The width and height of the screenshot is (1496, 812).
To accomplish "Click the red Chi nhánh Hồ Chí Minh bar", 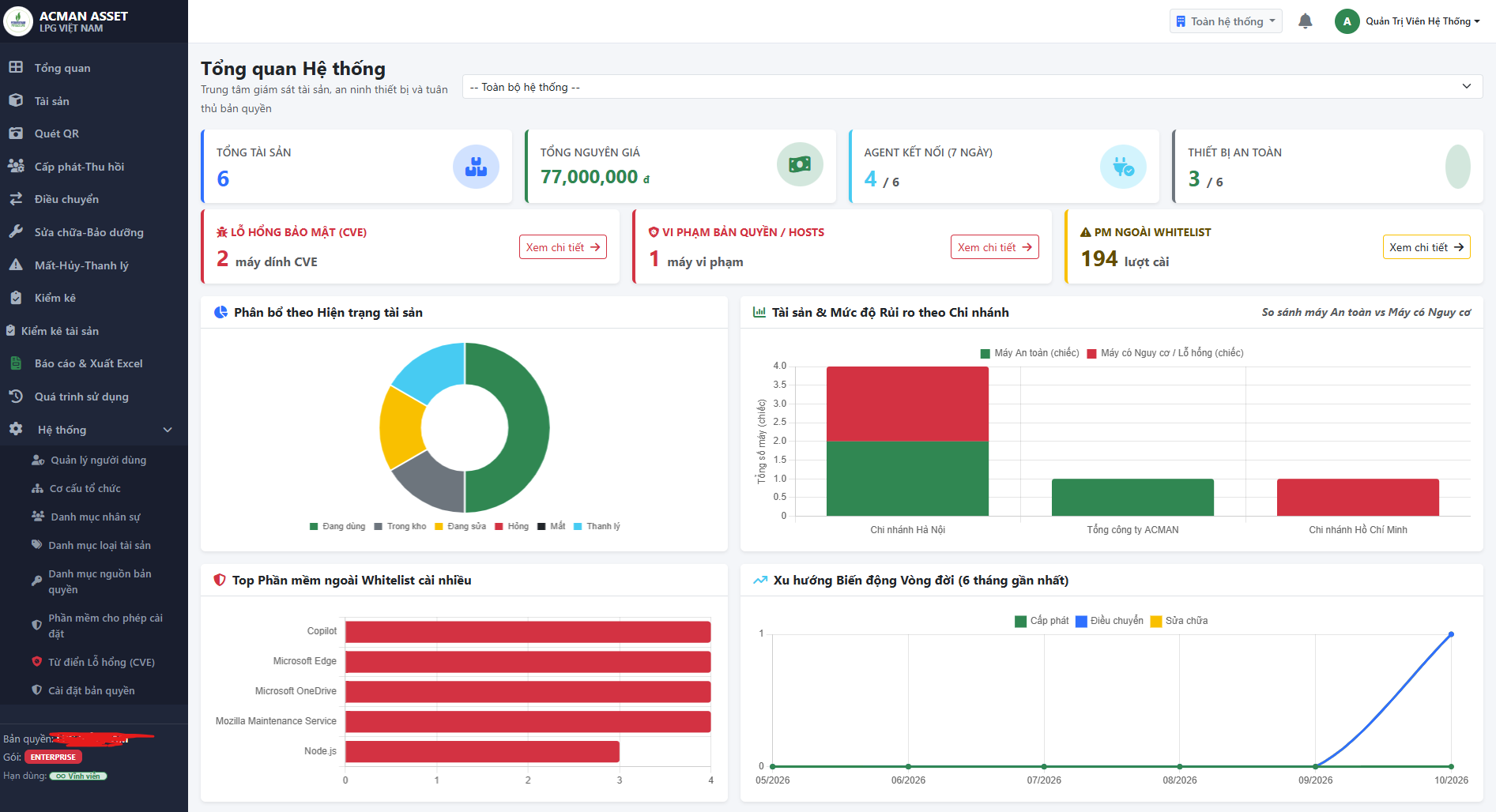I will [1358, 498].
